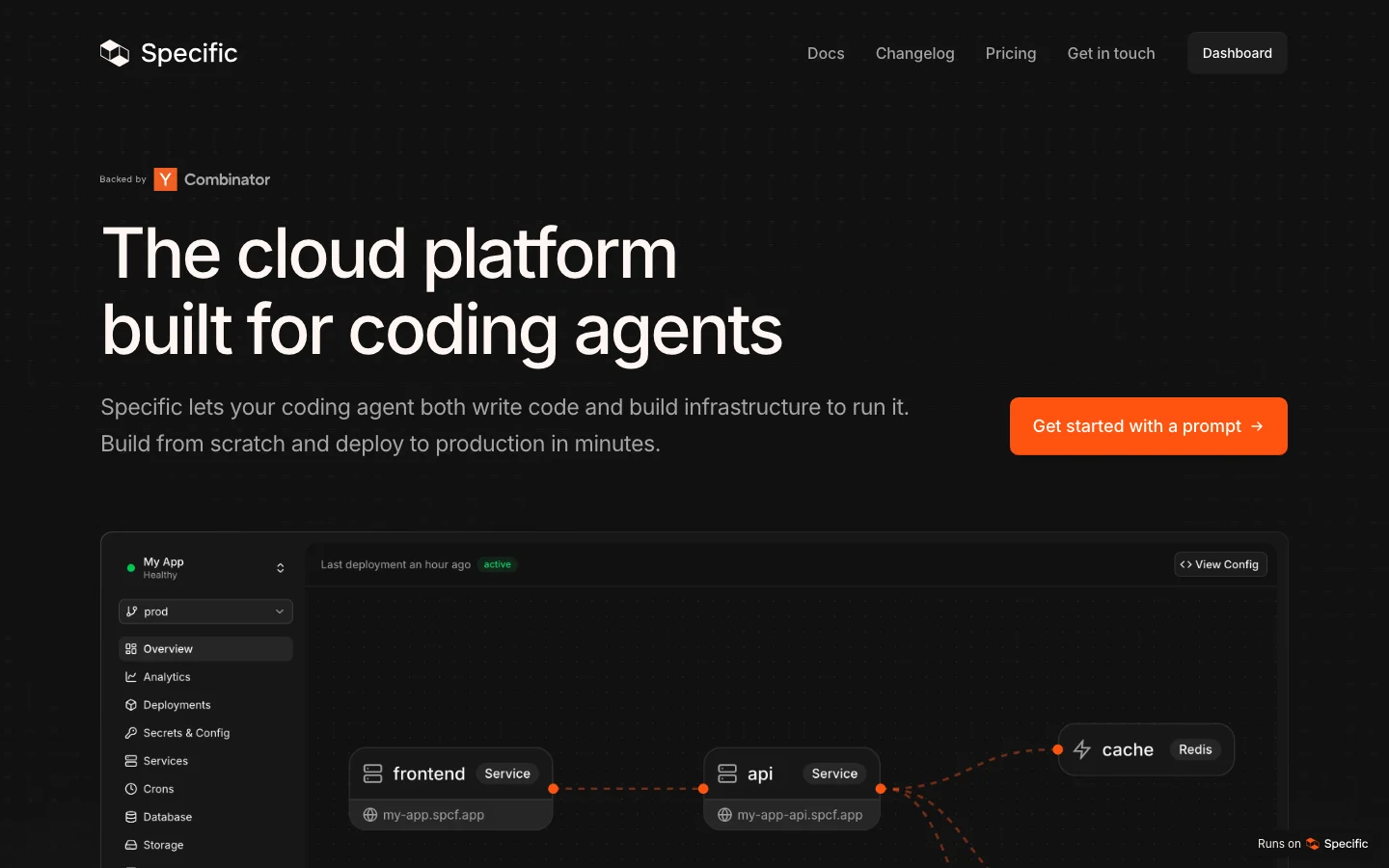Open the Docs page
Image resolution: width=1389 pixels, height=868 pixels.
pyautogui.click(x=826, y=53)
